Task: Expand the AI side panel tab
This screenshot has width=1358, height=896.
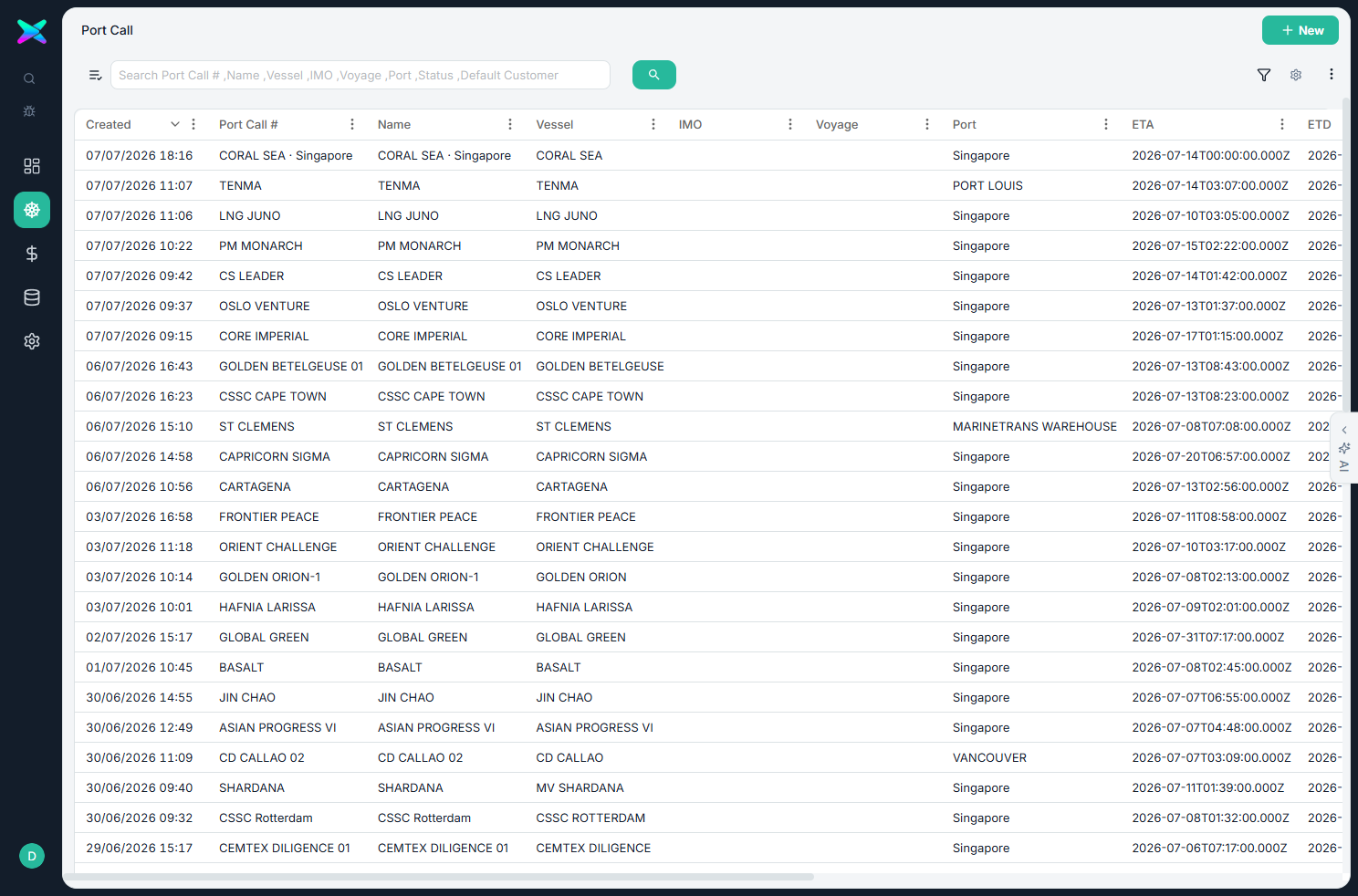Action: coord(1344,448)
